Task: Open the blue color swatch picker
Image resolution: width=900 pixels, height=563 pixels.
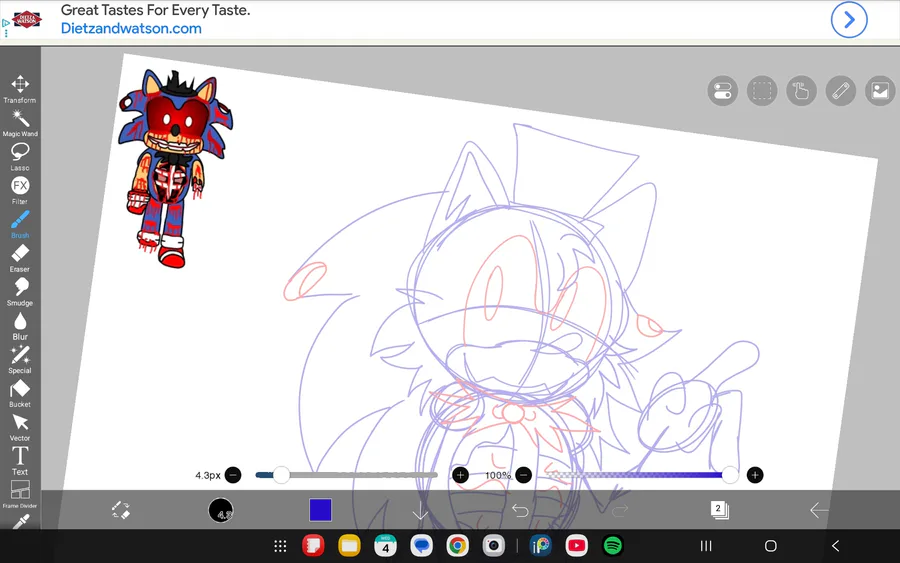Action: [x=320, y=510]
